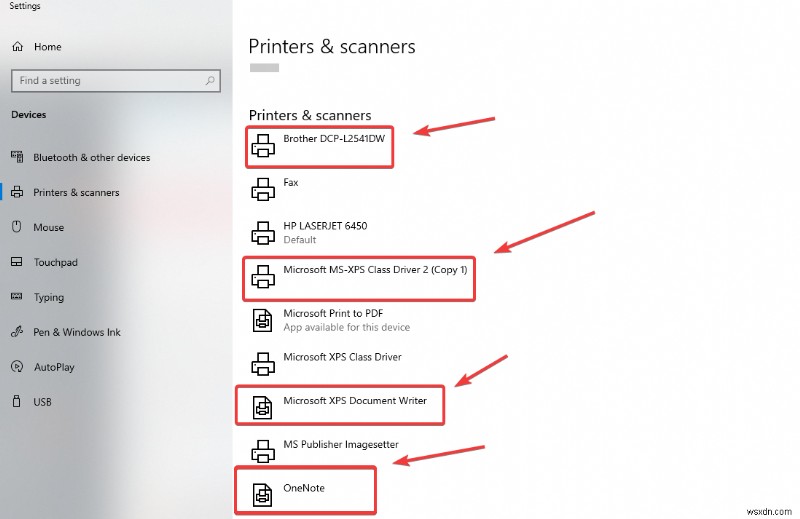Open the Home settings page
This screenshot has width=800, height=519.
click(47, 47)
